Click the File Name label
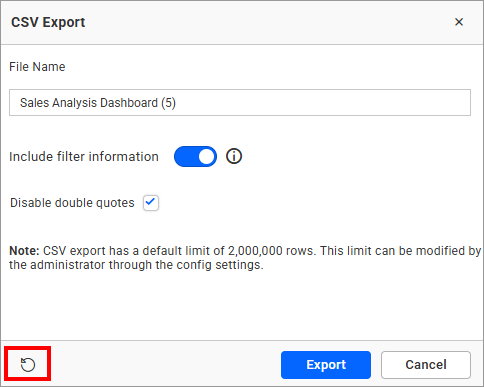 [37, 67]
